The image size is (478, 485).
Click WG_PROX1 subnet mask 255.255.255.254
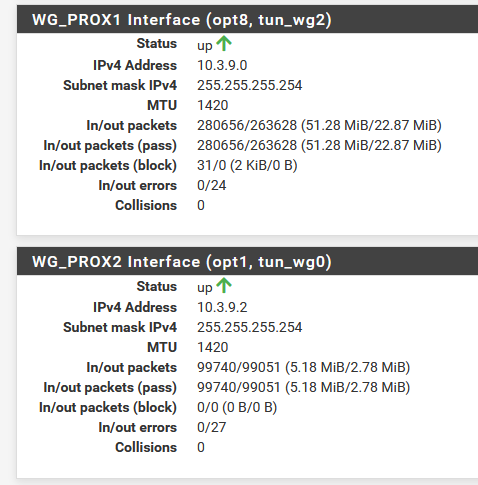pos(250,85)
